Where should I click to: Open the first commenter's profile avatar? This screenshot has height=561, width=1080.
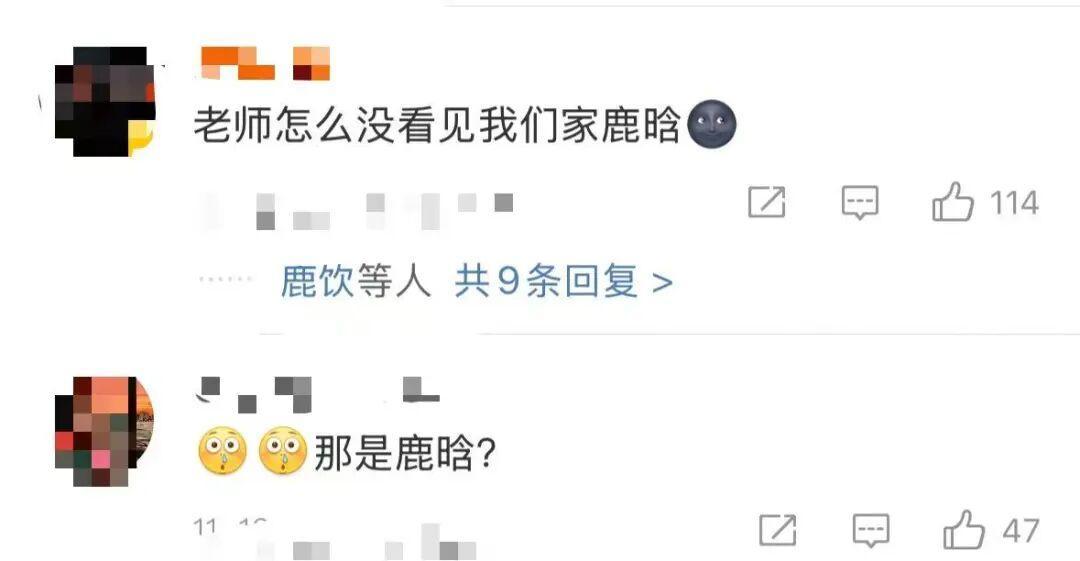click(x=105, y=101)
